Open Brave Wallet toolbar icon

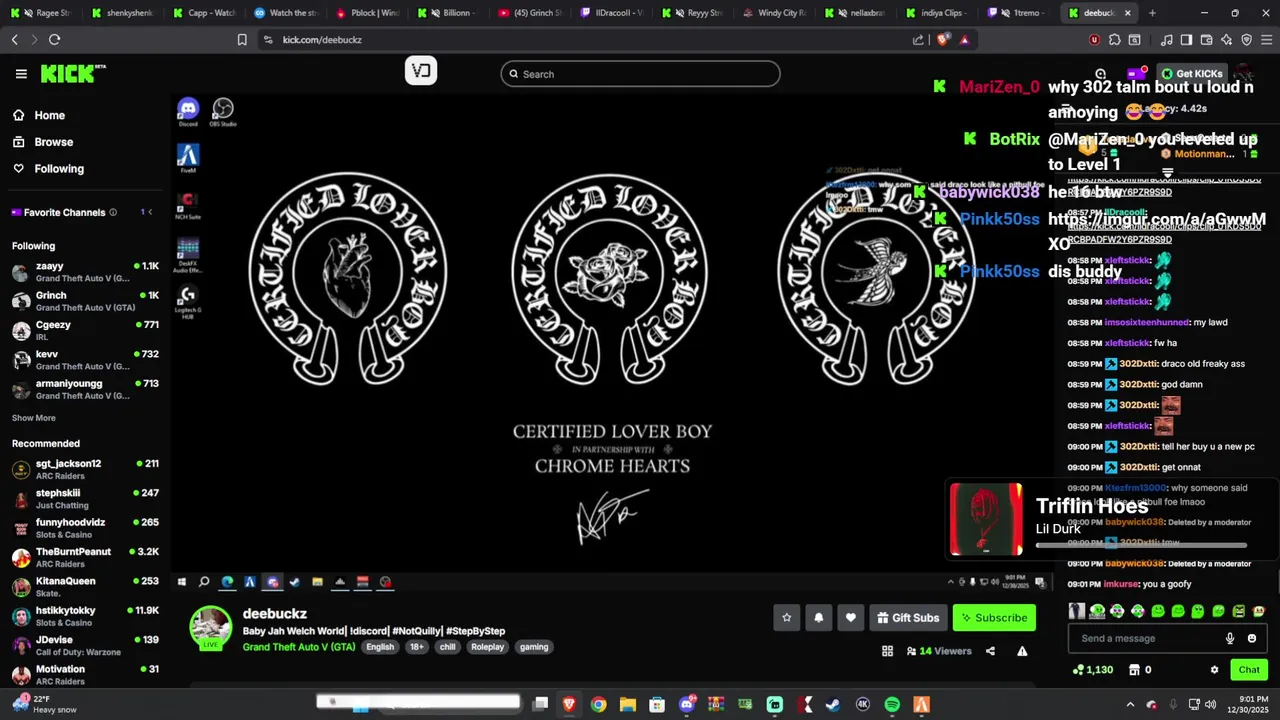click(x=1206, y=40)
